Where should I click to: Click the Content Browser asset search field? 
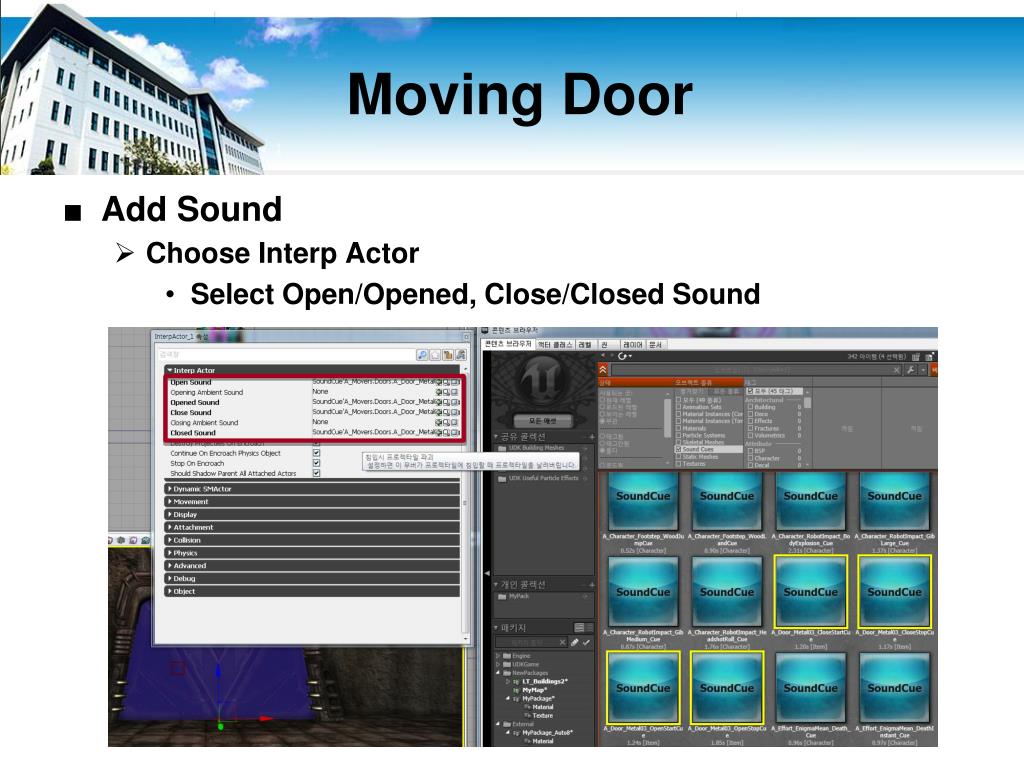751,370
